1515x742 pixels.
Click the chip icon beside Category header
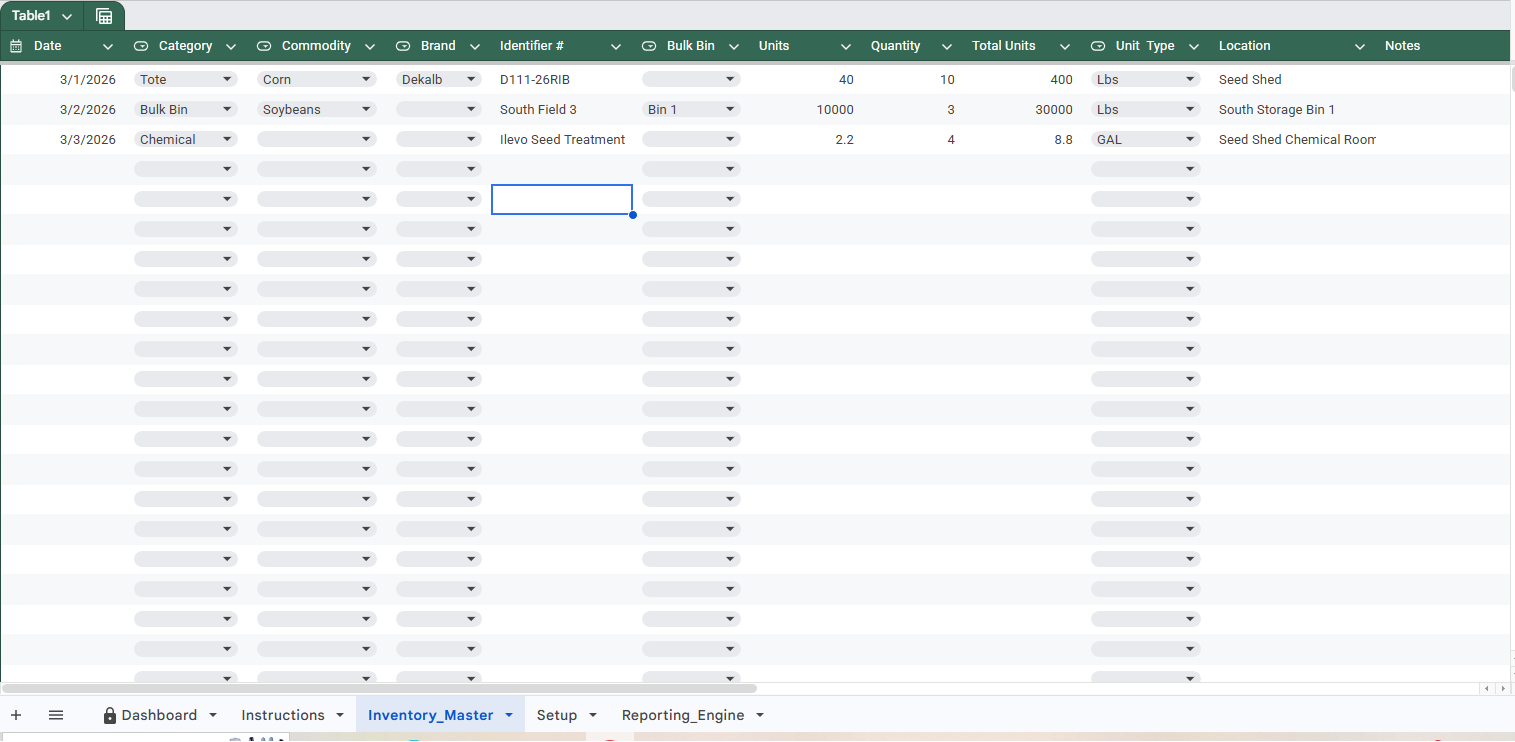point(143,45)
